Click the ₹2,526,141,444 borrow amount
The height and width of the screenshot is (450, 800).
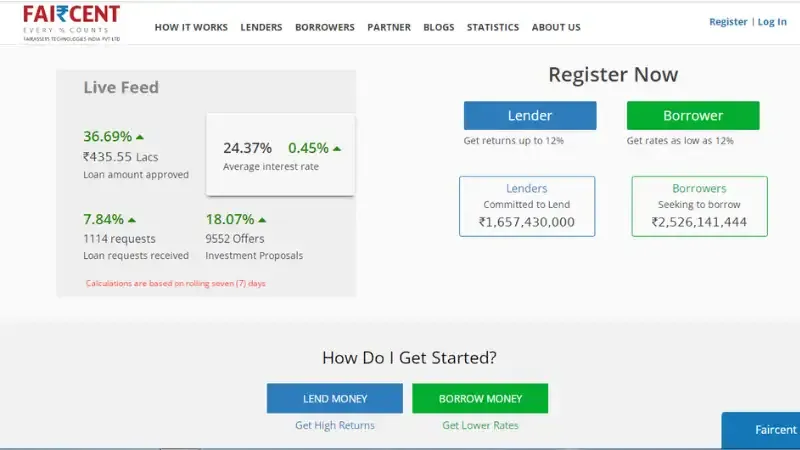[699, 222]
